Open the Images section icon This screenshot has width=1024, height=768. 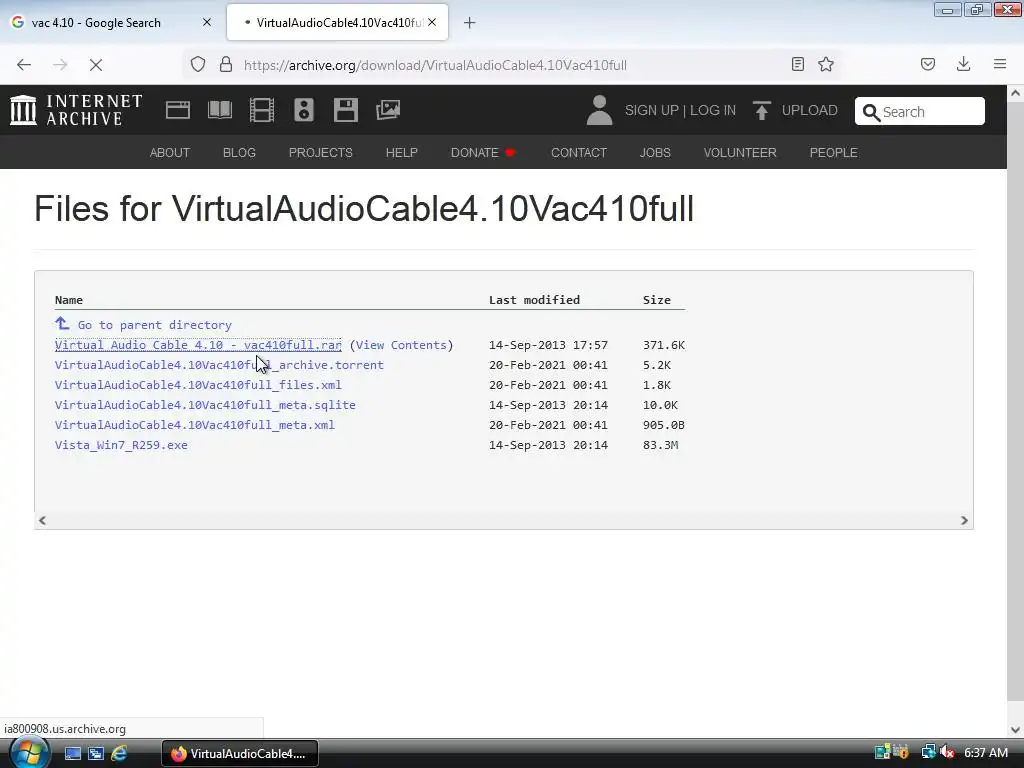pos(388,110)
